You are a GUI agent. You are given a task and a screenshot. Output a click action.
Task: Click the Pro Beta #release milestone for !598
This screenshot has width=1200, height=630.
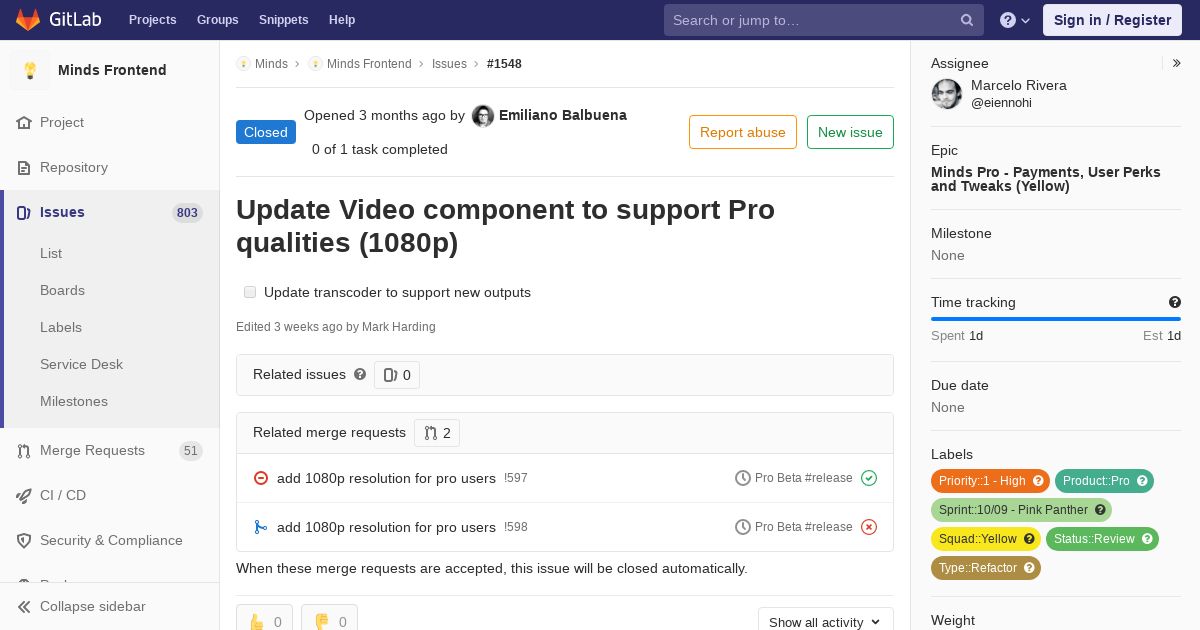tap(804, 527)
